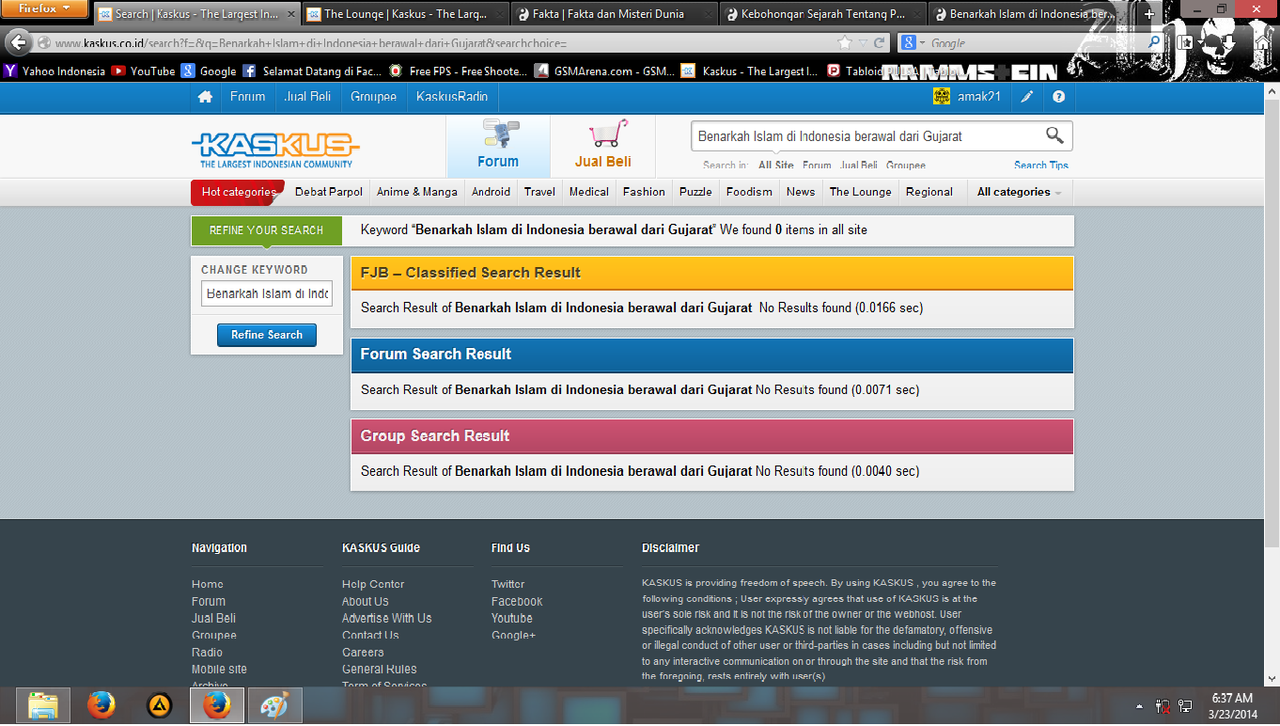Open Free FPS bookmark
Viewport: 1280px width, 726px height.
click(x=456, y=71)
